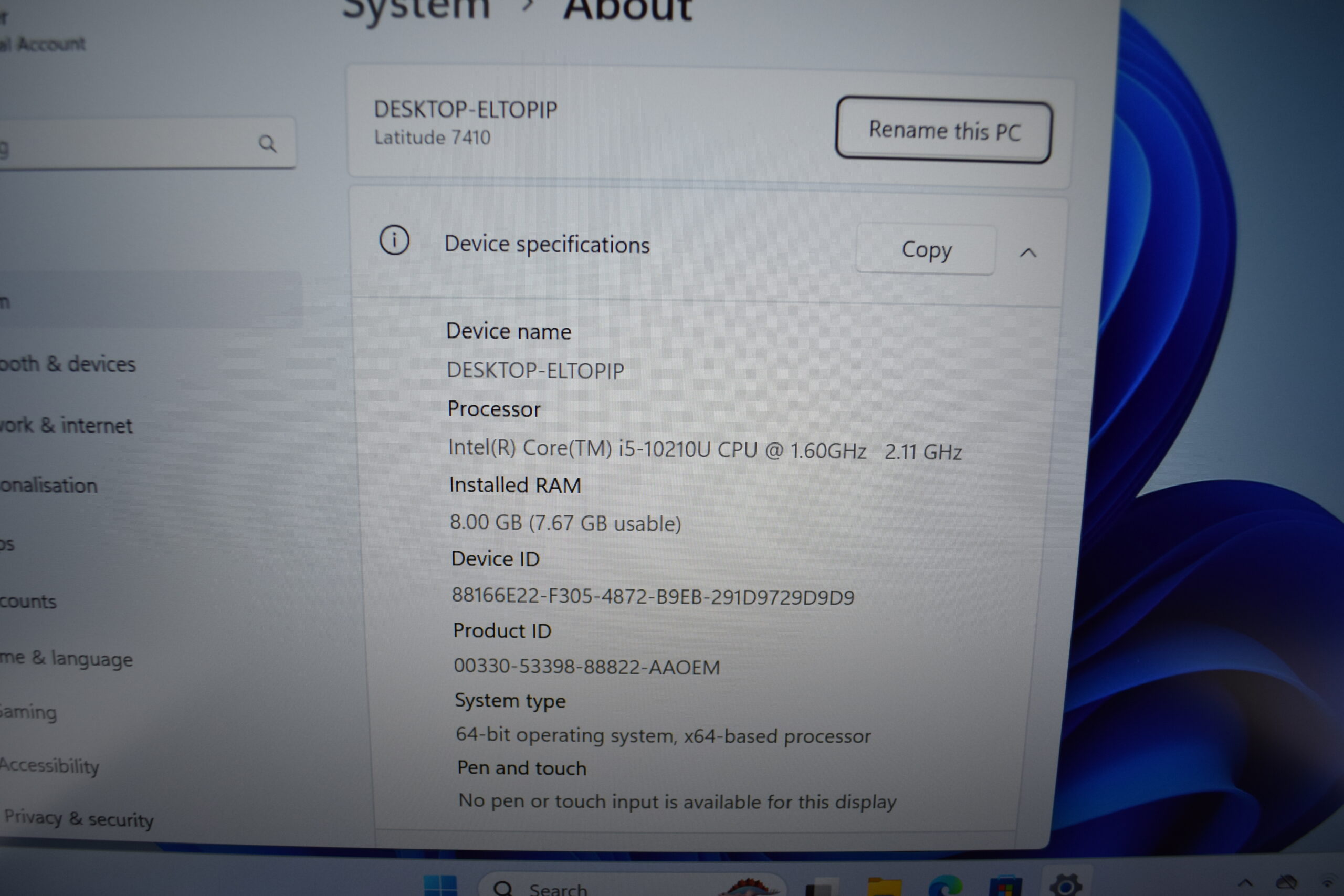Select the device name DESKTOP-ELTOPIP value

point(535,370)
